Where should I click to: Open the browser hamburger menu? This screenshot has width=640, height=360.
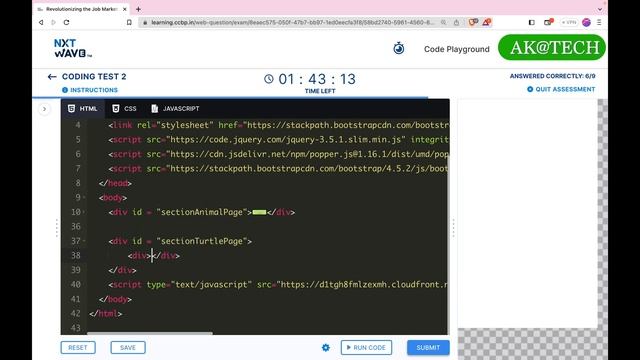pos(599,22)
